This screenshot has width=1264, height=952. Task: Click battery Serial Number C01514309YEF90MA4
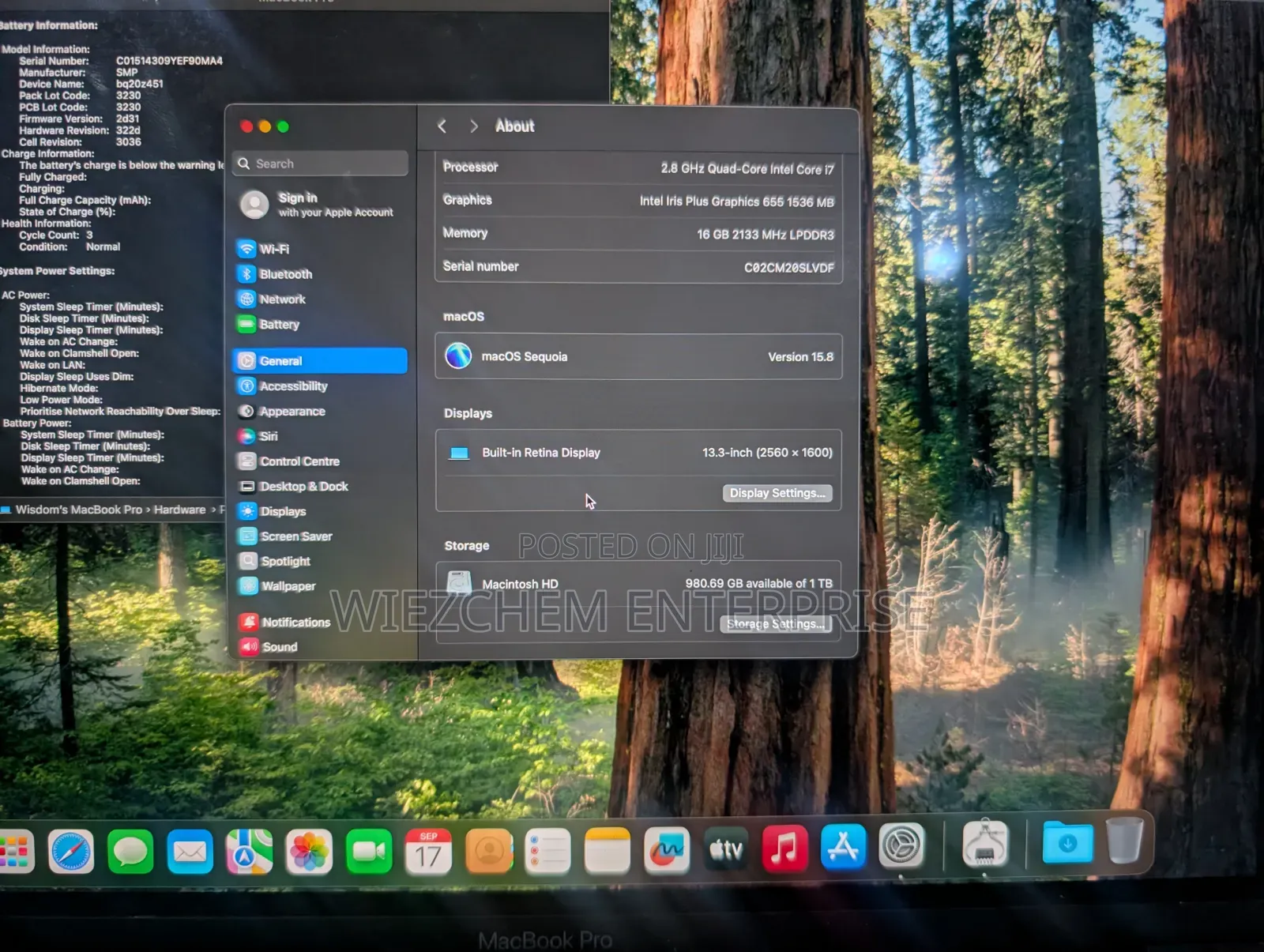point(169,61)
